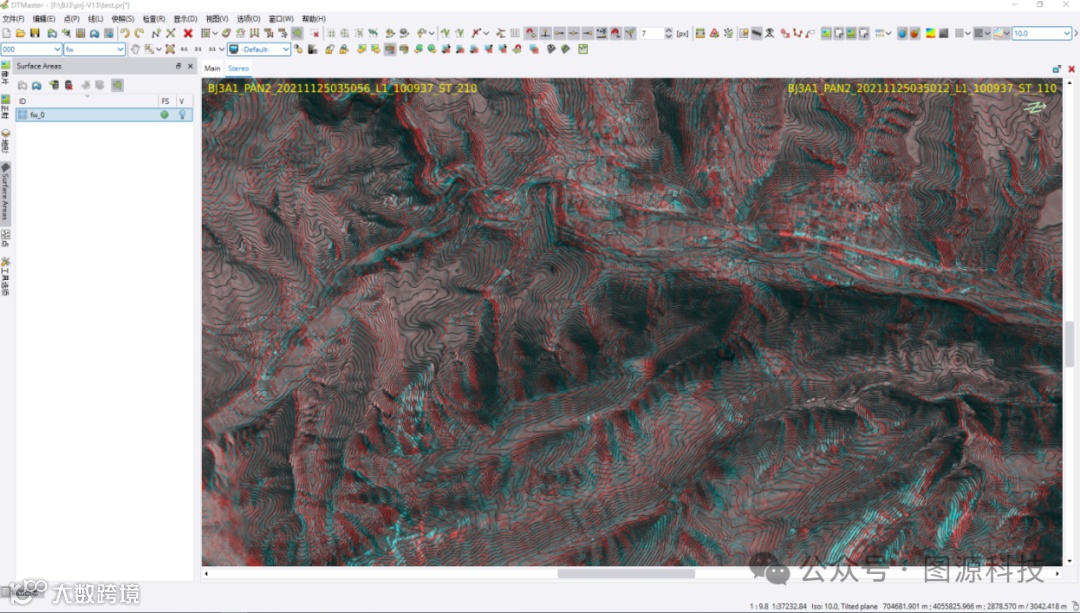Open the -Default- display dropdown
The width and height of the screenshot is (1080, 613).
[259, 50]
